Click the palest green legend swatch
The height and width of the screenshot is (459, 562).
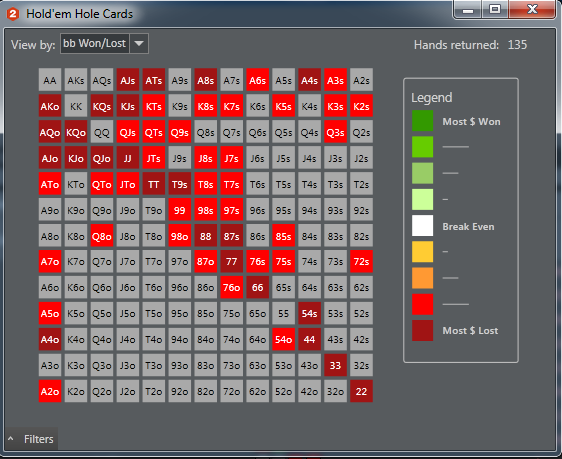(423, 199)
